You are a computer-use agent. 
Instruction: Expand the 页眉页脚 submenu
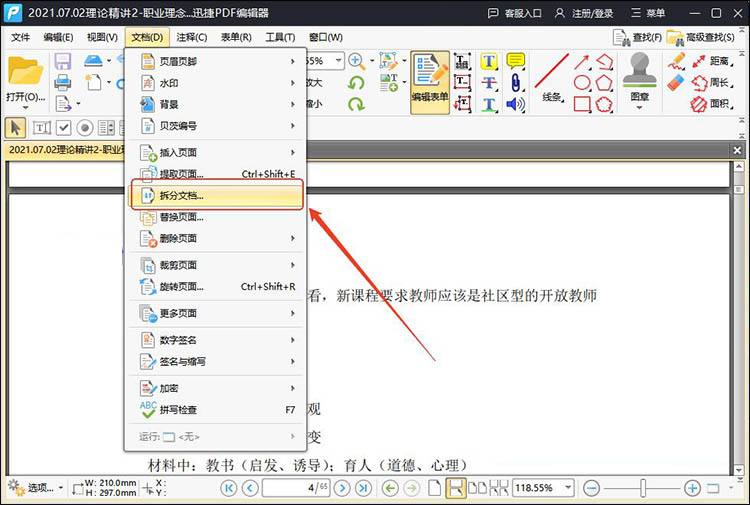(216, 61)
